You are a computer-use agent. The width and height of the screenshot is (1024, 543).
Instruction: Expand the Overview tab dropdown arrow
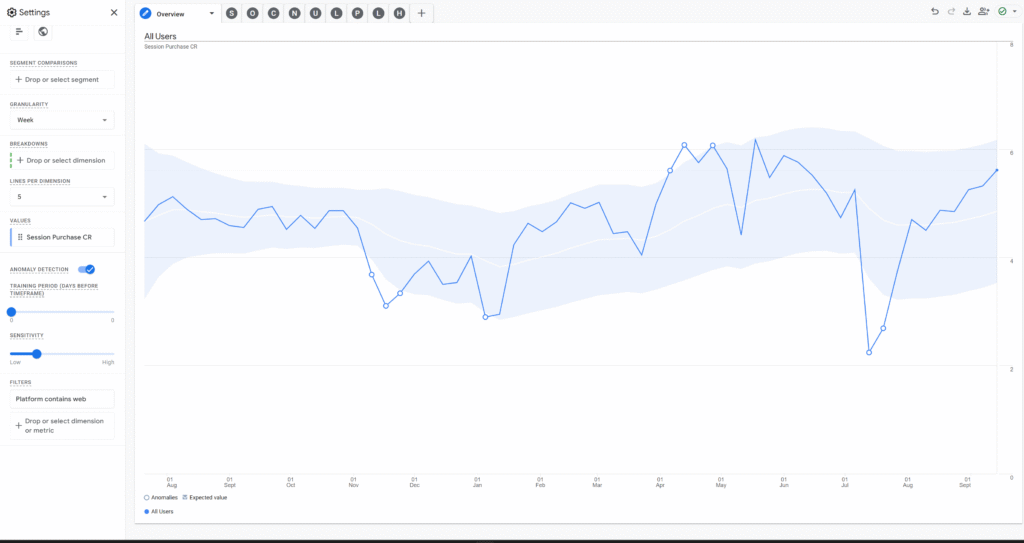212,14
